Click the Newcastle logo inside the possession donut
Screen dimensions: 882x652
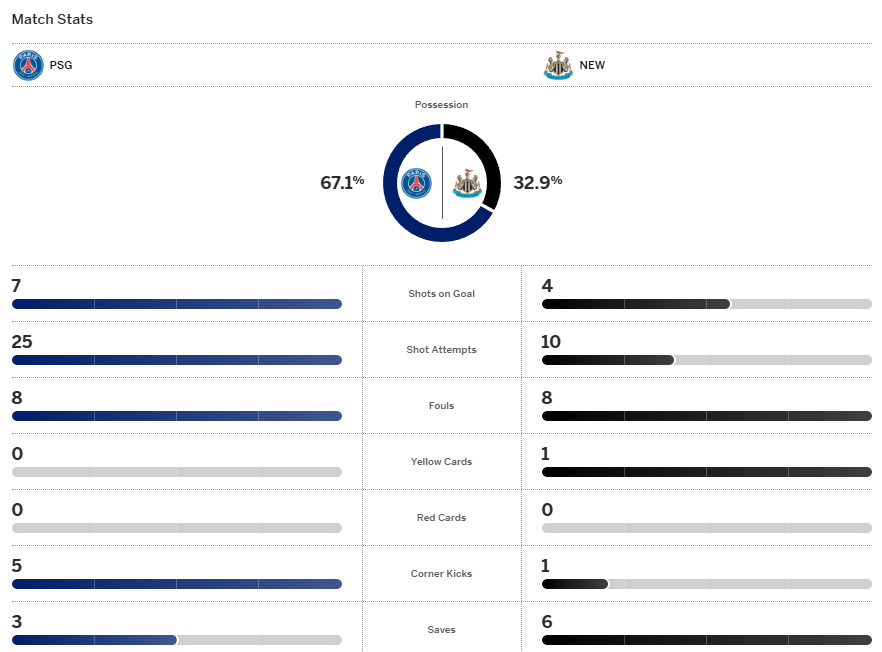[x=467, y=183]
